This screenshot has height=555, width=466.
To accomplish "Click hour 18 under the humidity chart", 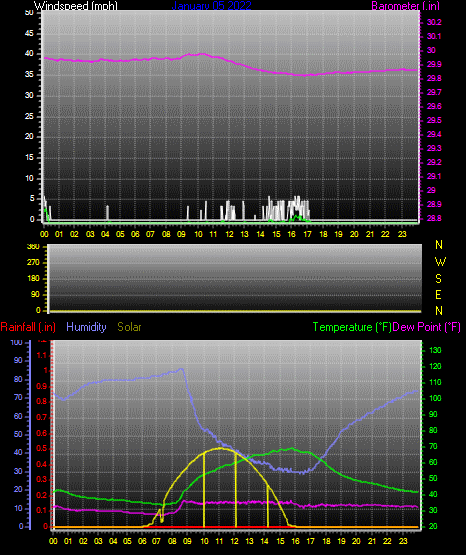I will [x=326, y=541].
